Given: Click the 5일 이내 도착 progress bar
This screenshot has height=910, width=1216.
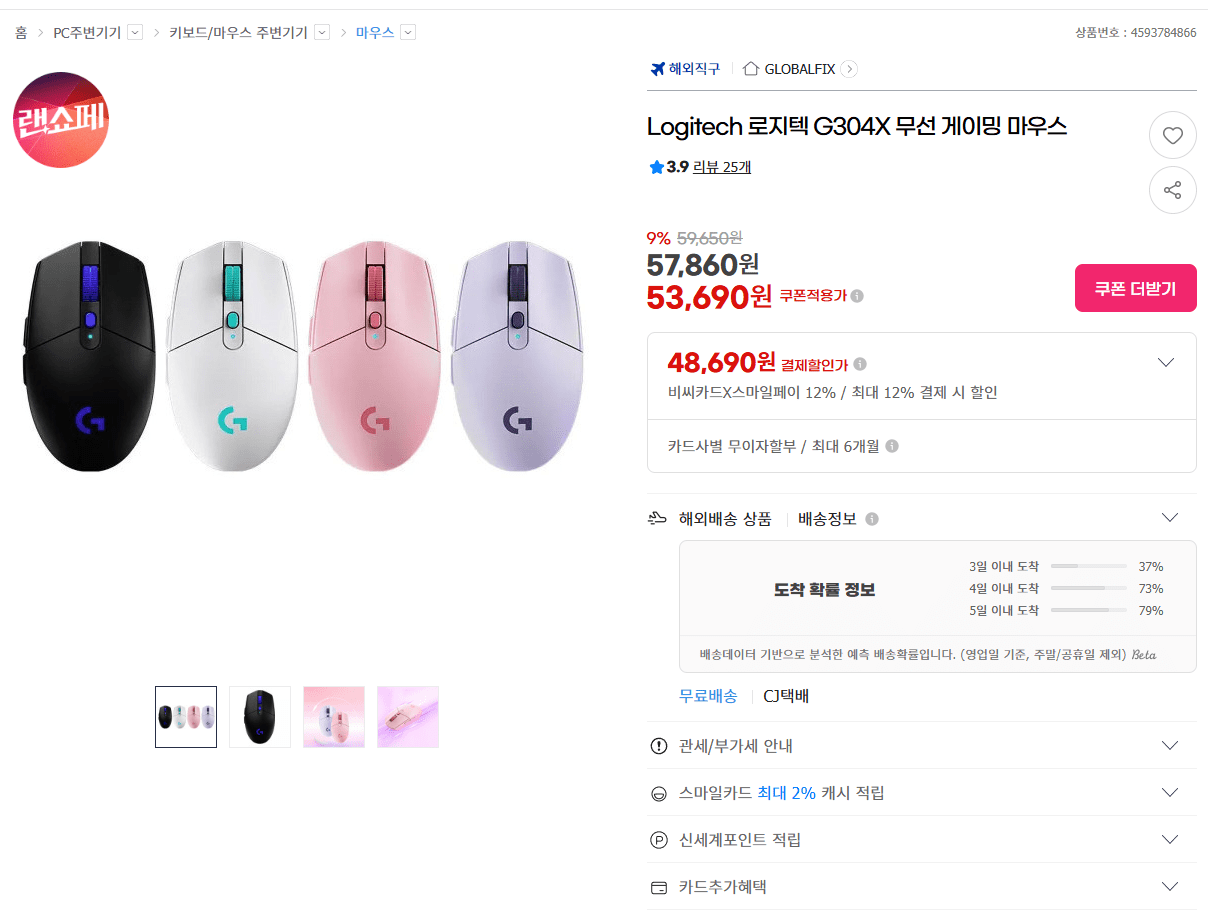Looking at the screenshot, I should (1086, 610).
